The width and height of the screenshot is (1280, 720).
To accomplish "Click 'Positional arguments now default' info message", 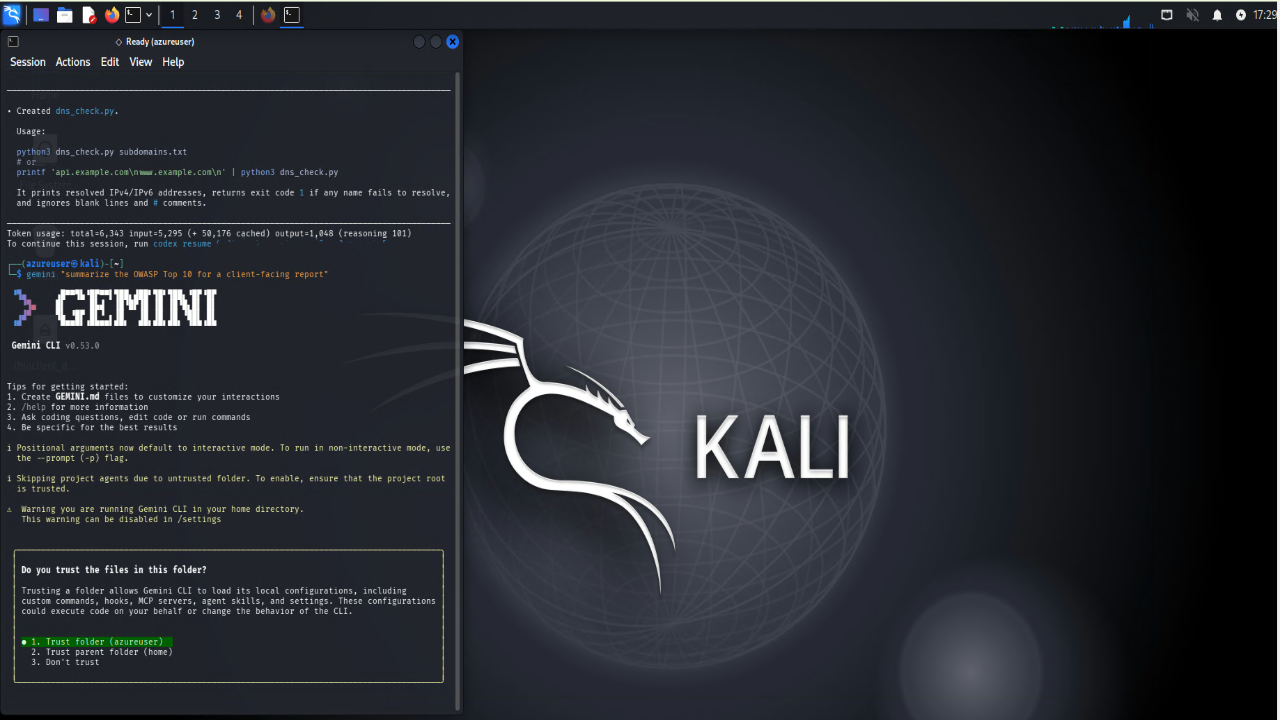I will point(228,453).
